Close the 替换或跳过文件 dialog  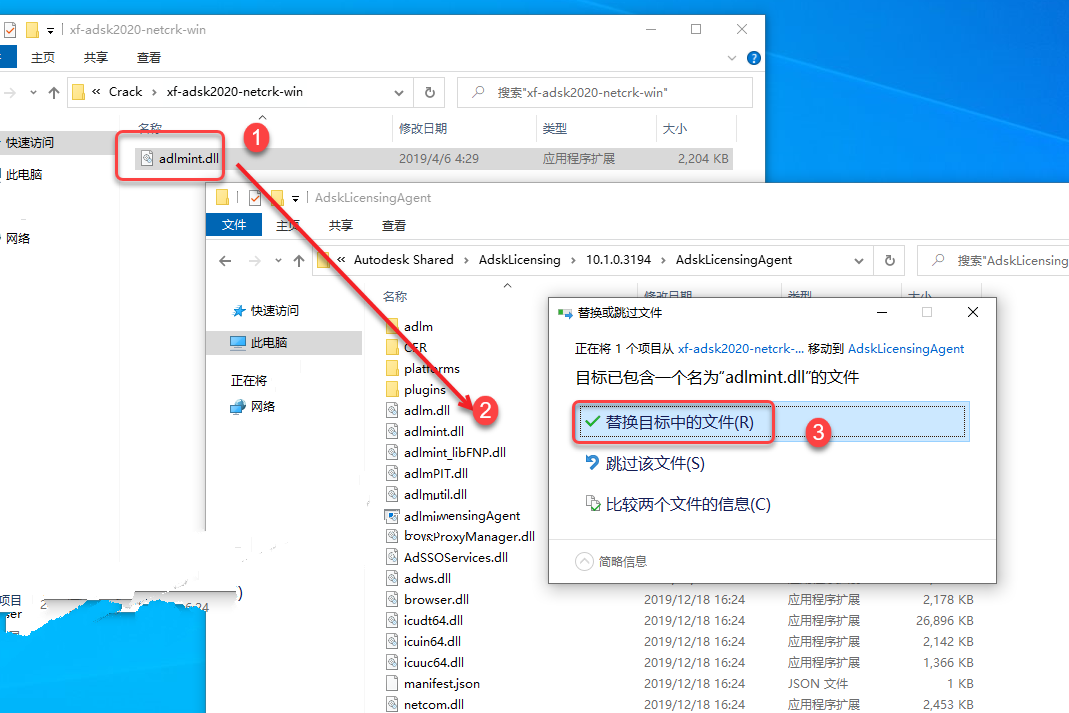click(x=973, y=312)
